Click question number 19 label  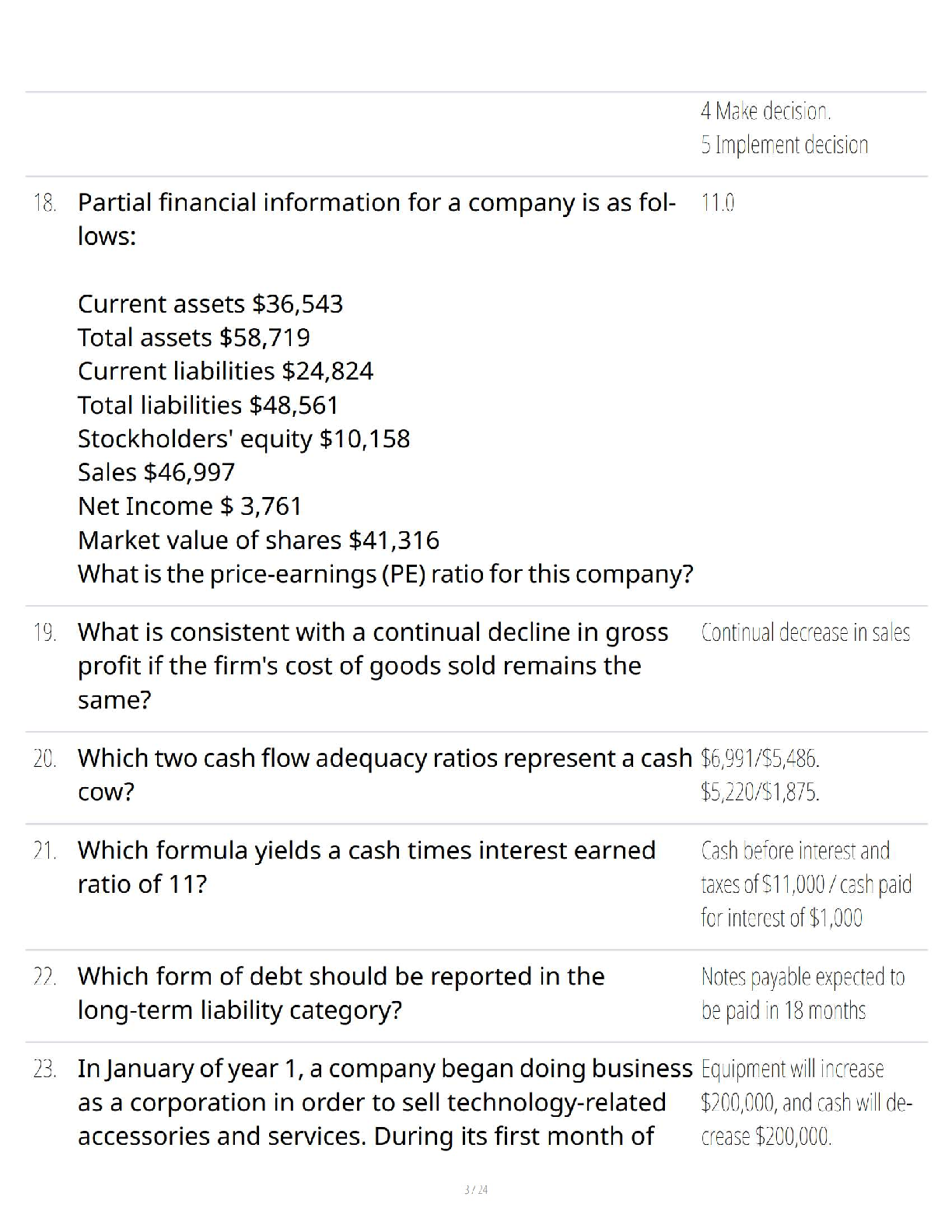[44, 632]
